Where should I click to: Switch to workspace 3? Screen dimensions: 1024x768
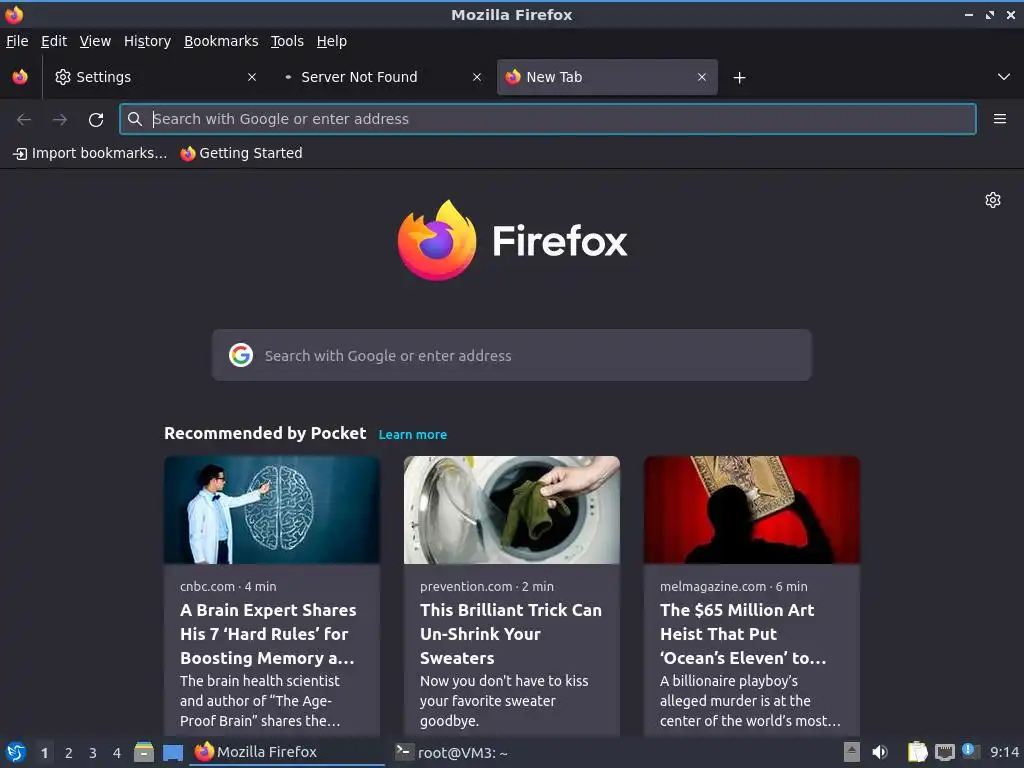(x=93, y=753)
